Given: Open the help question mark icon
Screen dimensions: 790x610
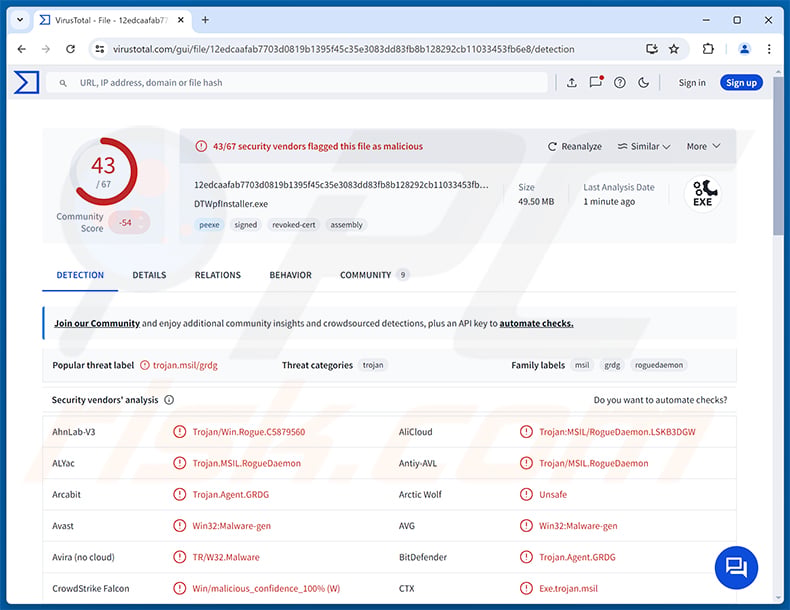Looking at the screenshot, I should (620, 83).
